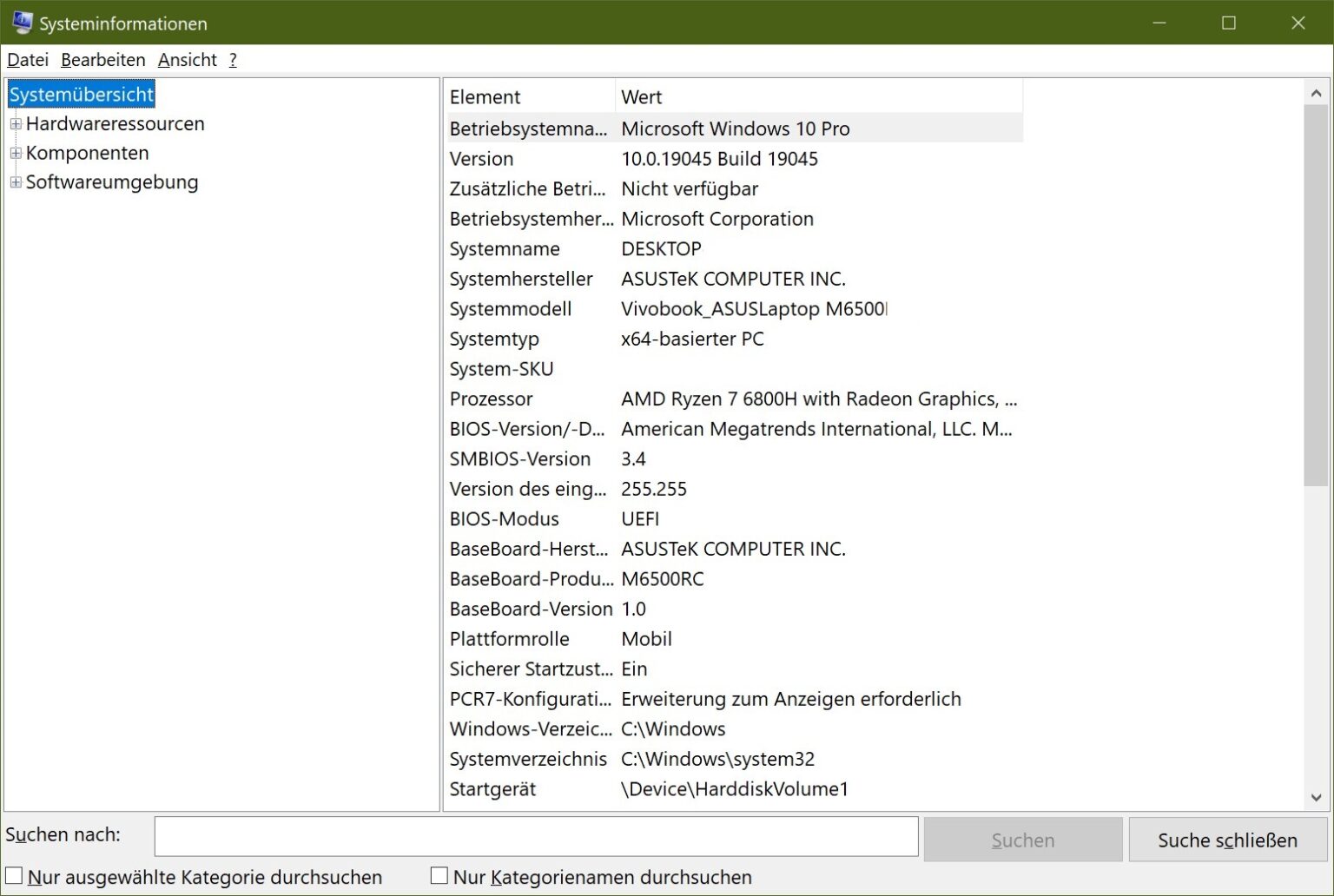Image resolution: width=1334 pixels, height=896 pixels.
Task: Expand the Hardwareressourcen tree node
Action: (14, 124)
